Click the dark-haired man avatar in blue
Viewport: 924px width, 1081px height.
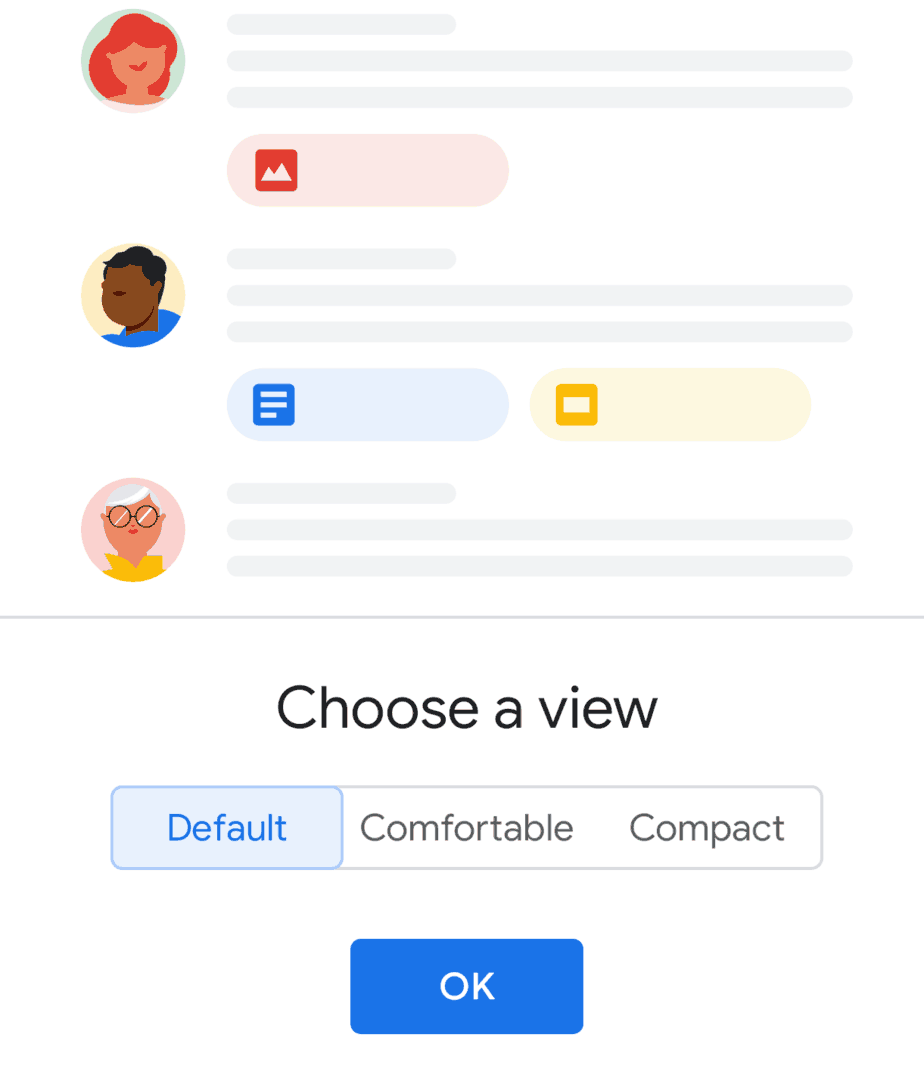click(x=133, y=295)
